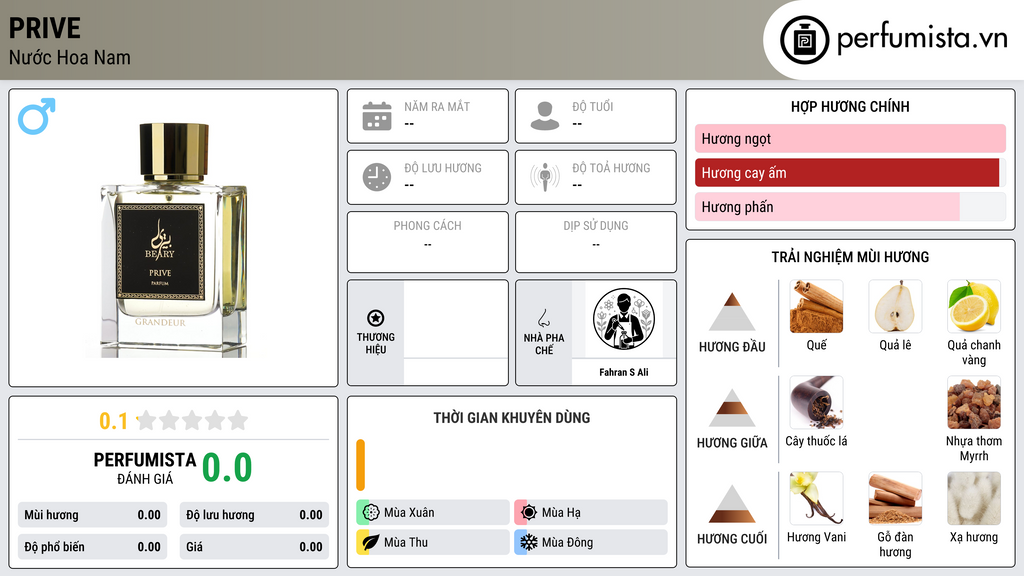This screenshot has height=576, width=1024.
Task: Select the Hương Vani vanilla note image
Action: click(x=816, y=498)
